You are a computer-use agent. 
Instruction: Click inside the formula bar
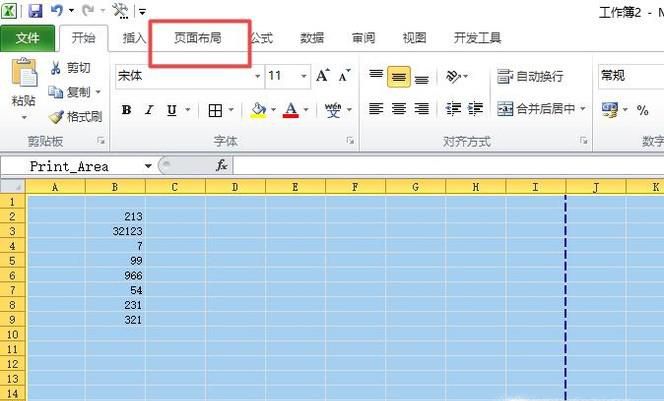tap(448, 166)
